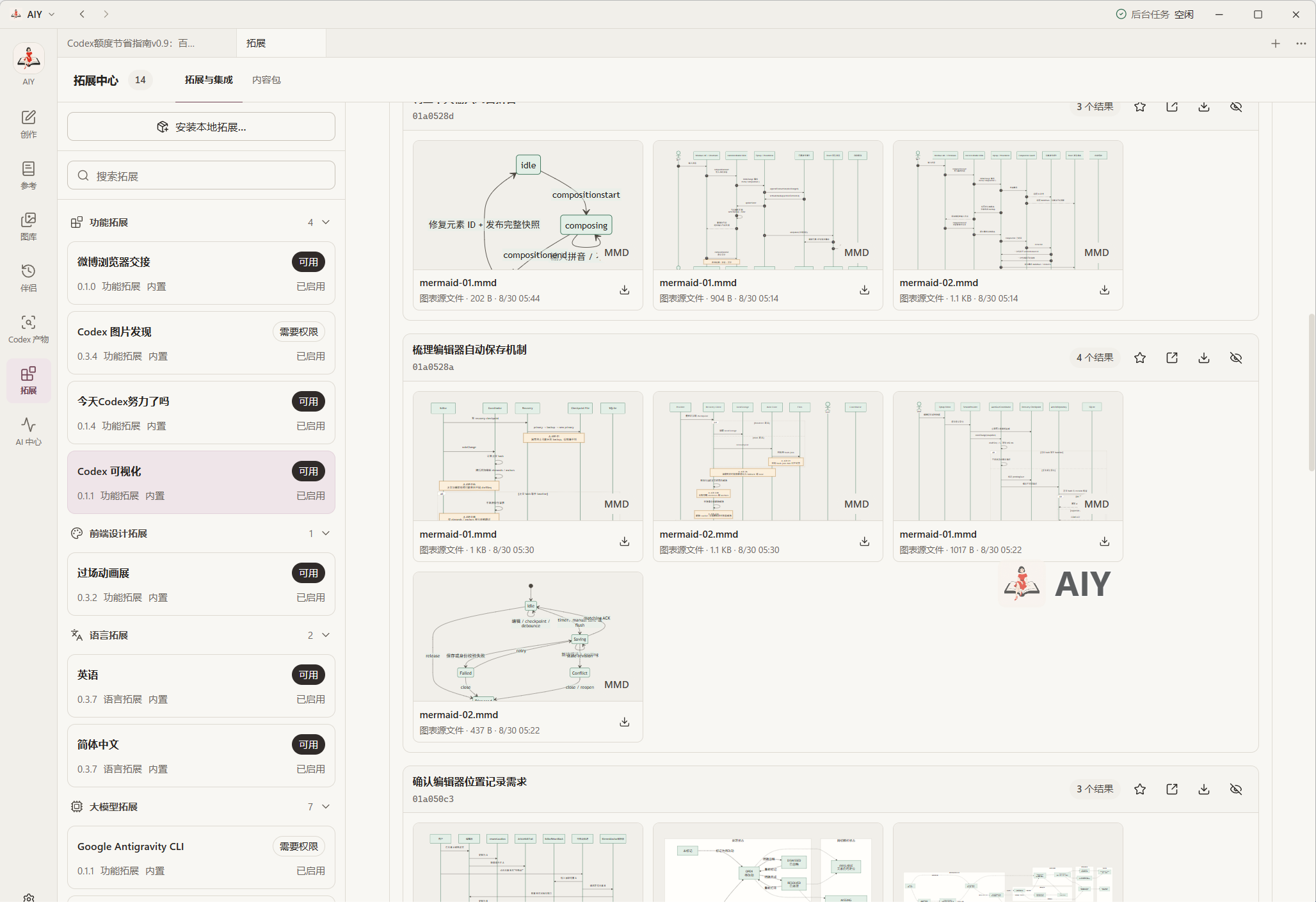Collapse the 前端设计拓展 category
The image size is (1316, 923).
point(326,533)
